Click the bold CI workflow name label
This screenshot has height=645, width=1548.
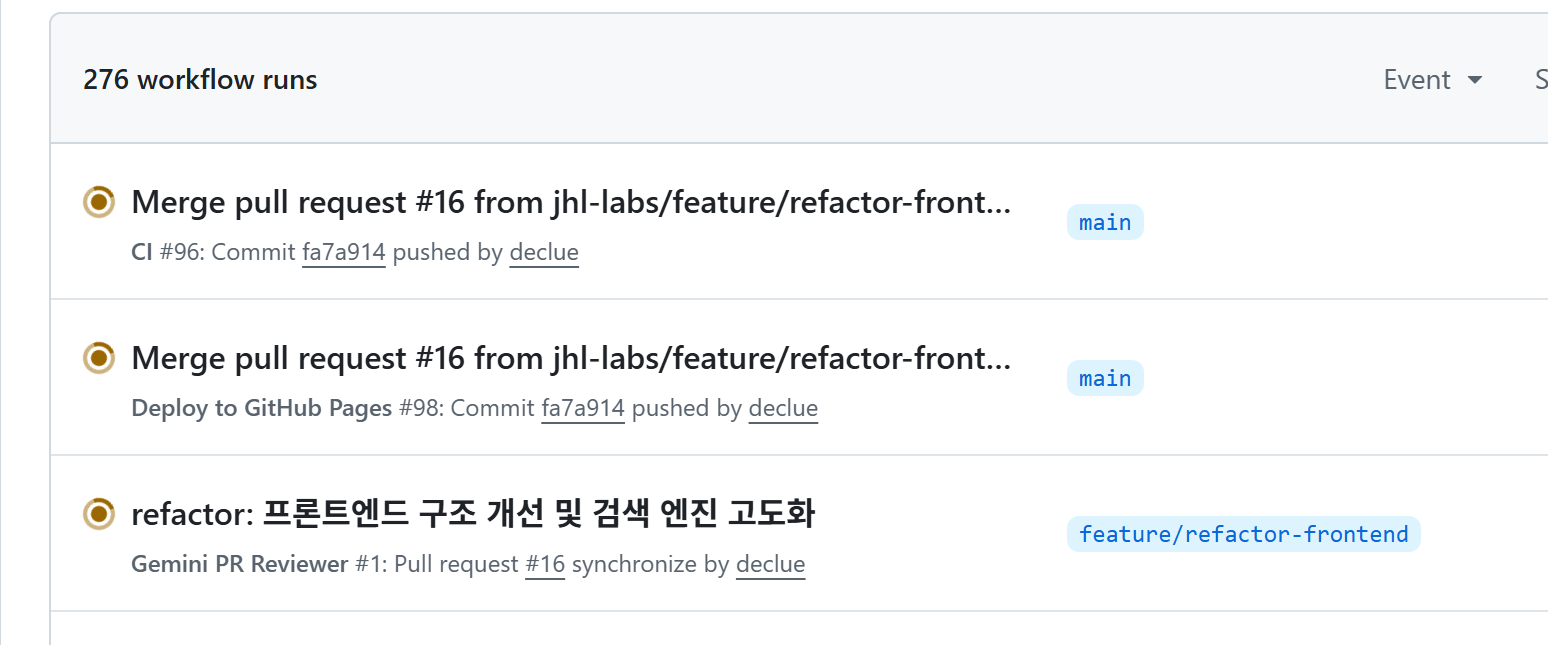[142, 252]
